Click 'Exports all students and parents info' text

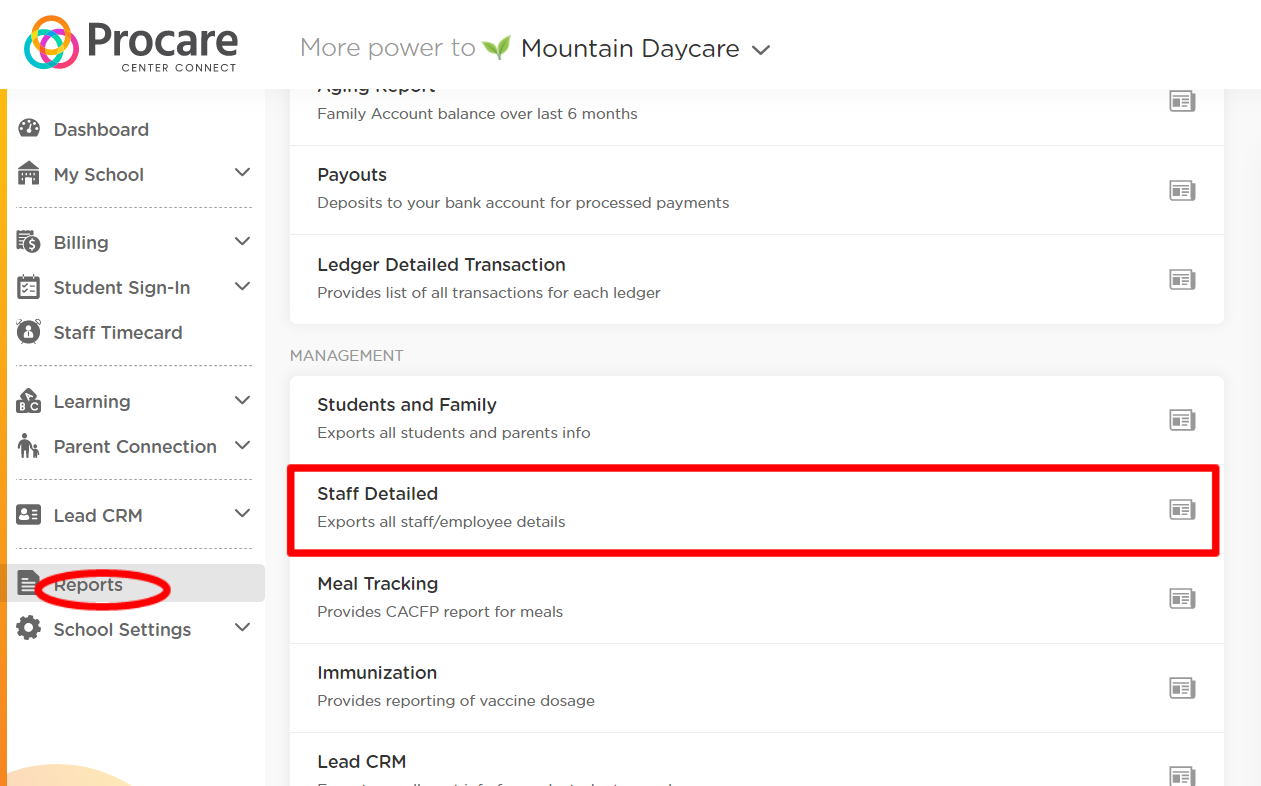tap(454, 433)
